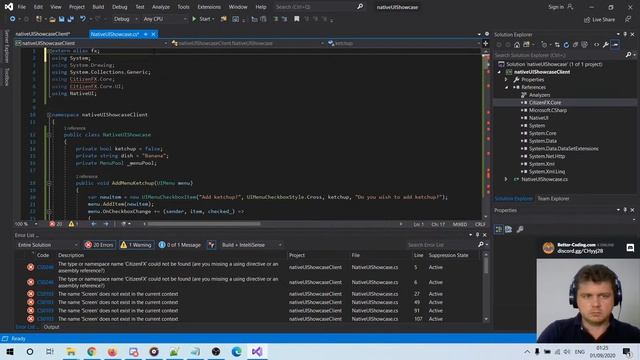The image size is (640, 360).
Task: Switch to the nativeUIShowcaseClient* document tab
Action: point(43,34)
